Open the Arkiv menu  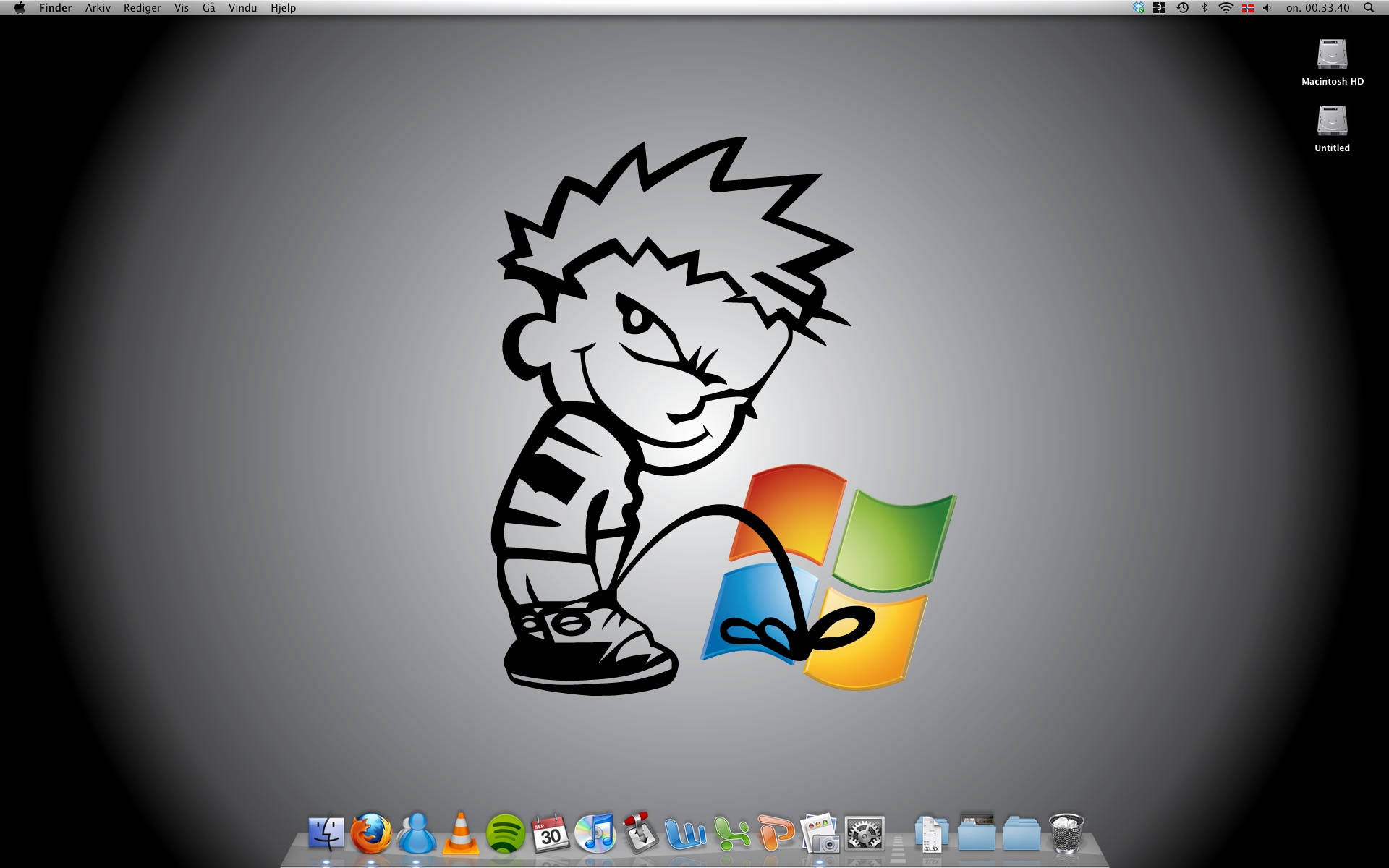tap(98, 8)
